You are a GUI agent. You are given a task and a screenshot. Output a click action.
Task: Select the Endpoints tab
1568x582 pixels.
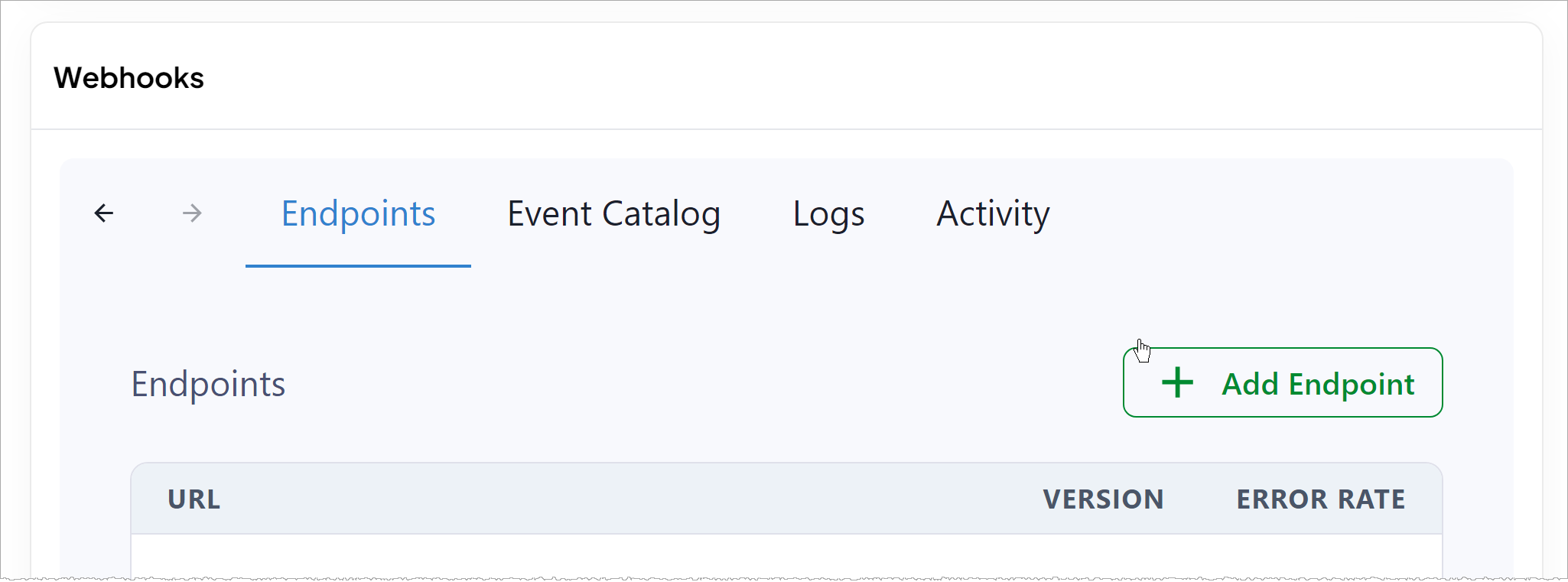pyautogui.click(x=358, y=213)
